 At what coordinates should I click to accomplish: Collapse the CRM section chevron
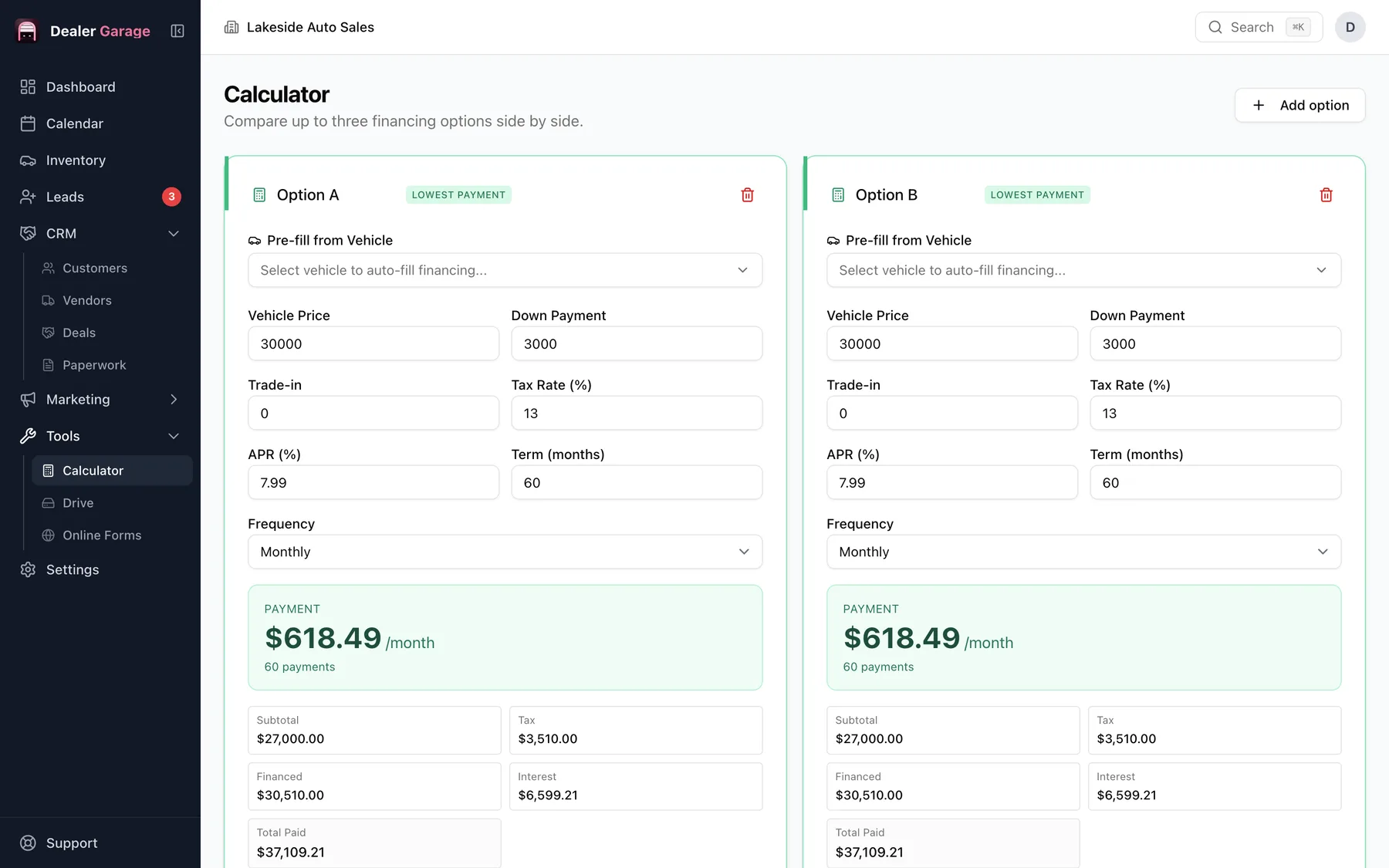click(174, 234)
